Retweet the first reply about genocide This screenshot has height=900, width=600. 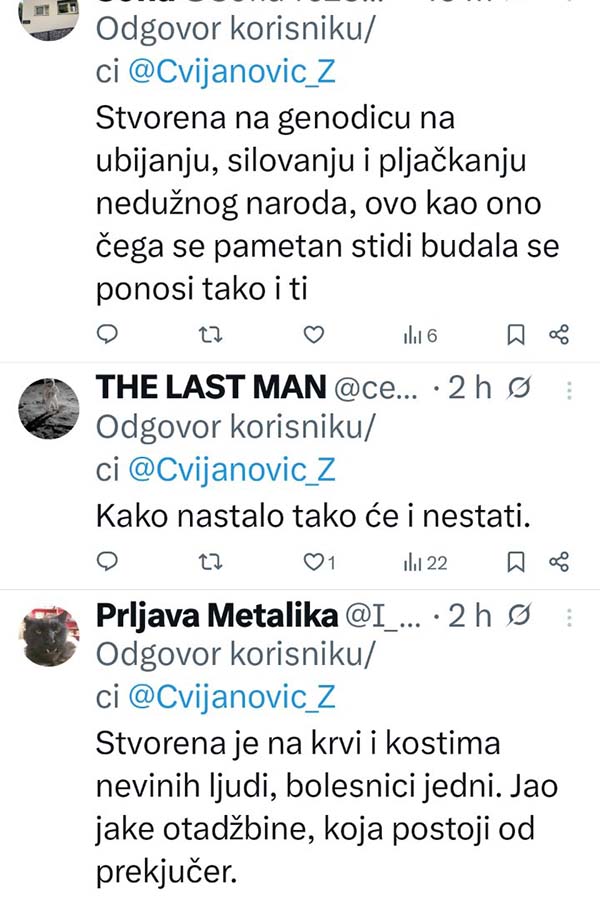[209, 335]
